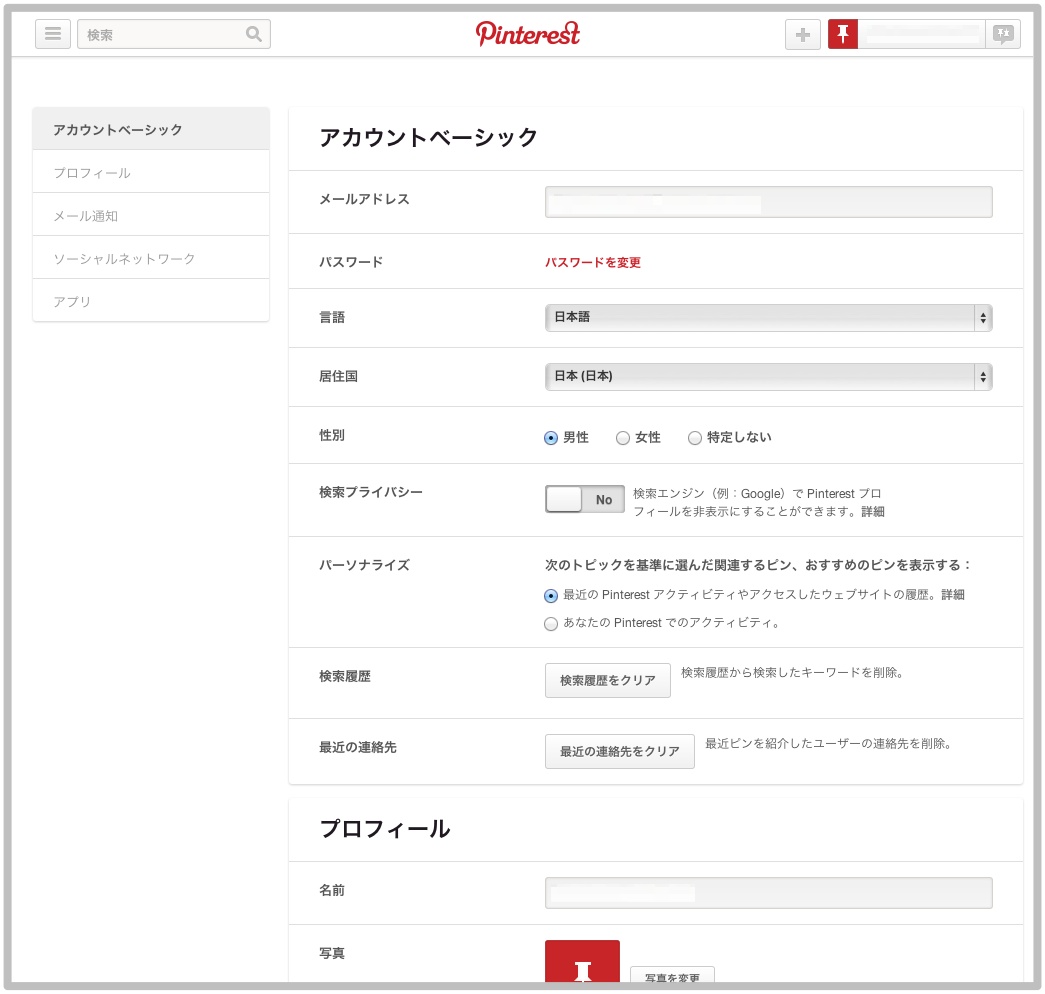
Task: Select 特定しない gender radio button
Action: pos(694,438)
